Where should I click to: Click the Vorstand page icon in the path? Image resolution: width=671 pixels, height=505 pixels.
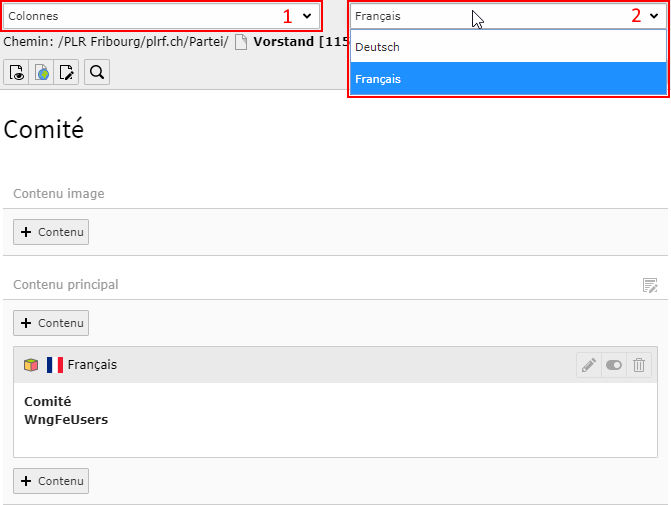240,43
